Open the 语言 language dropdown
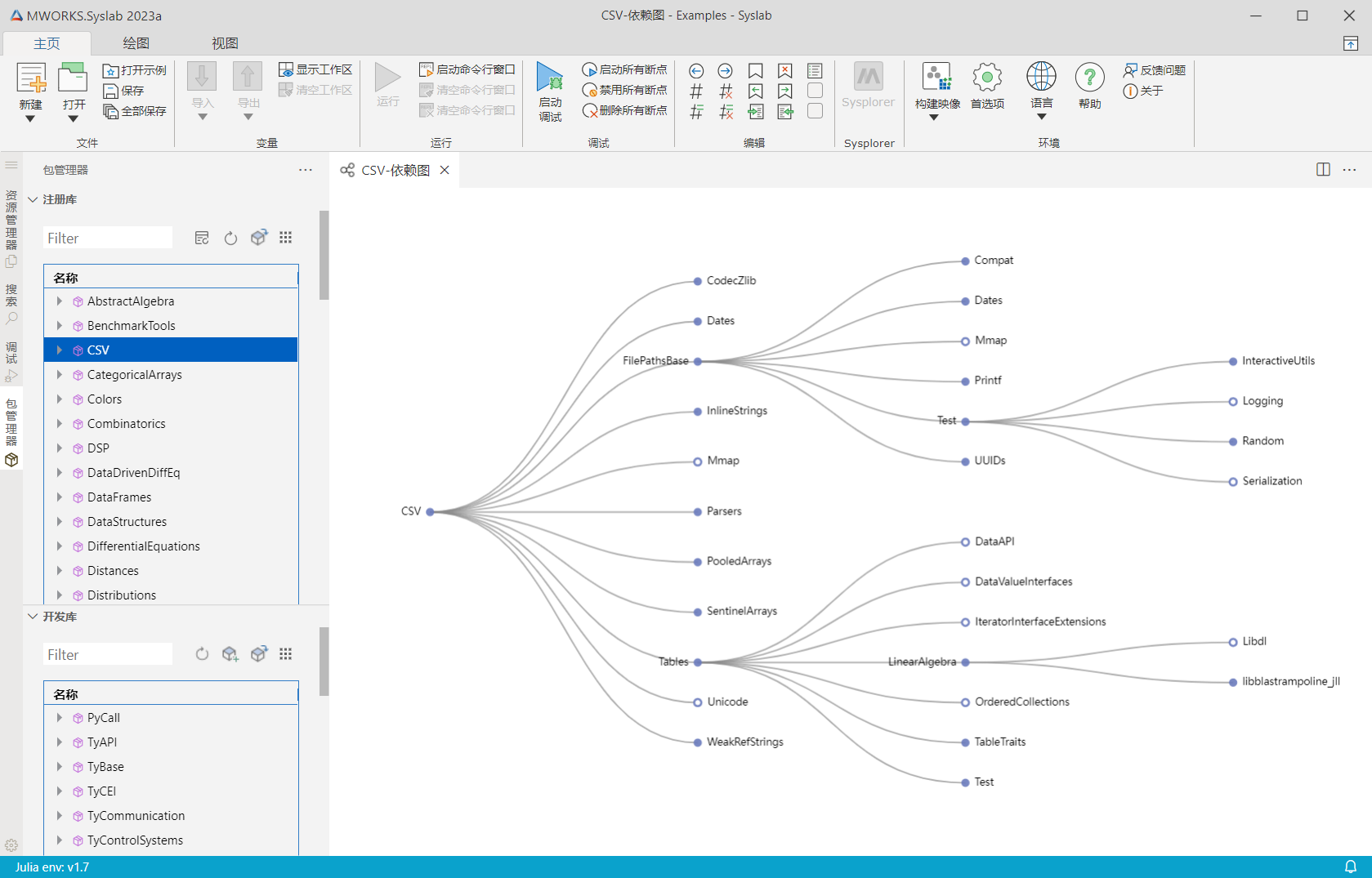Image resolution: width=1372 pixels, height=878 pixels. click(1041, 117)
